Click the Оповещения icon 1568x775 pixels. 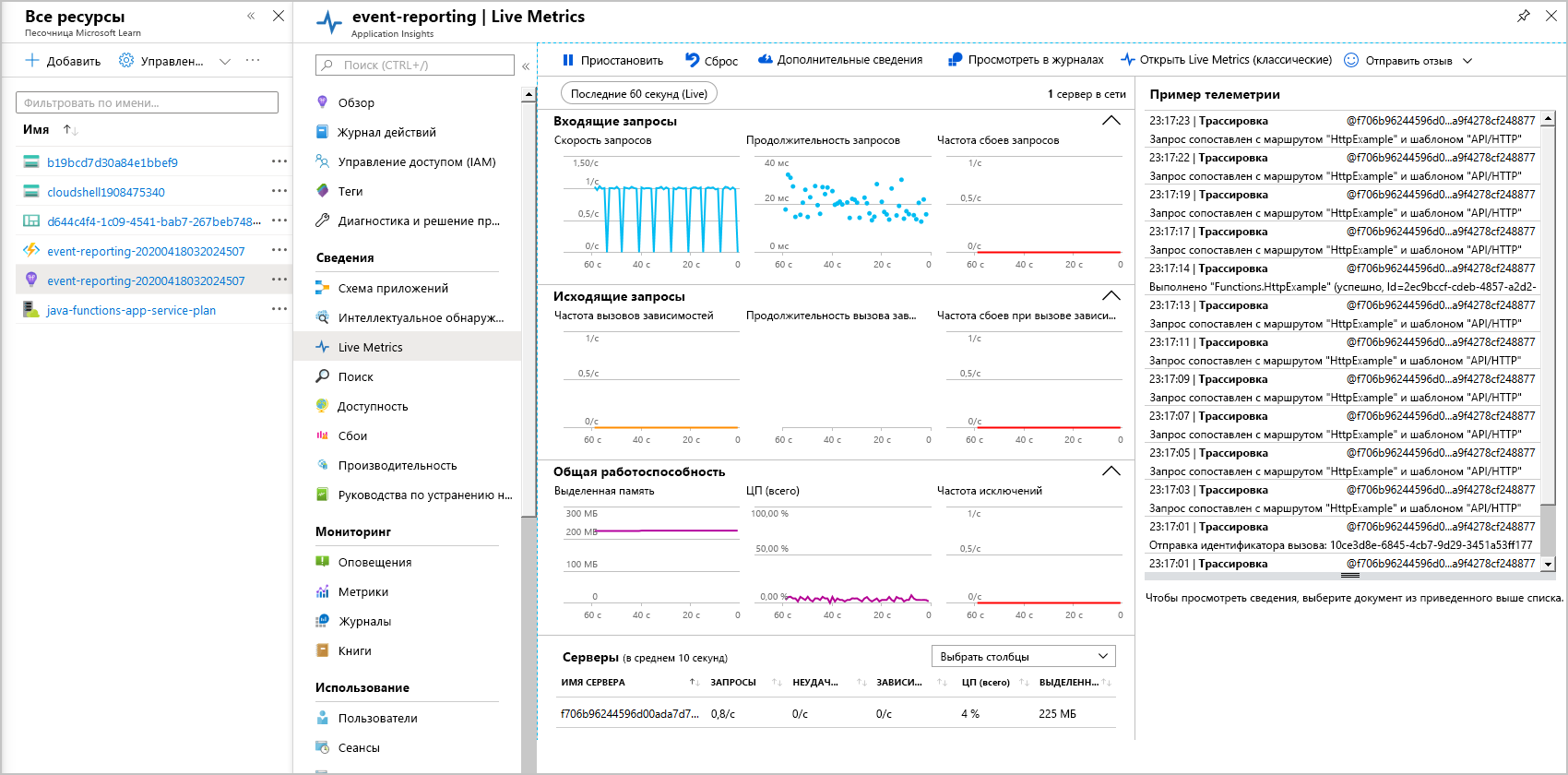[322, 562]
